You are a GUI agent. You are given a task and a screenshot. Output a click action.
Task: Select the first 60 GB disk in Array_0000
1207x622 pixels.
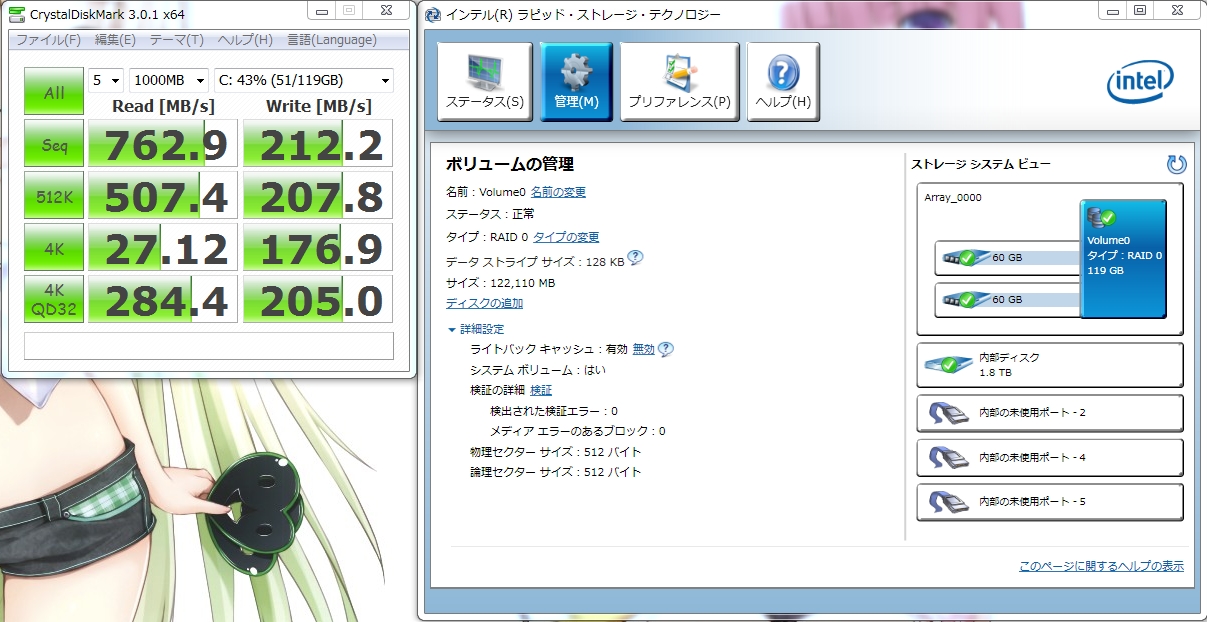pos(1007,258)
